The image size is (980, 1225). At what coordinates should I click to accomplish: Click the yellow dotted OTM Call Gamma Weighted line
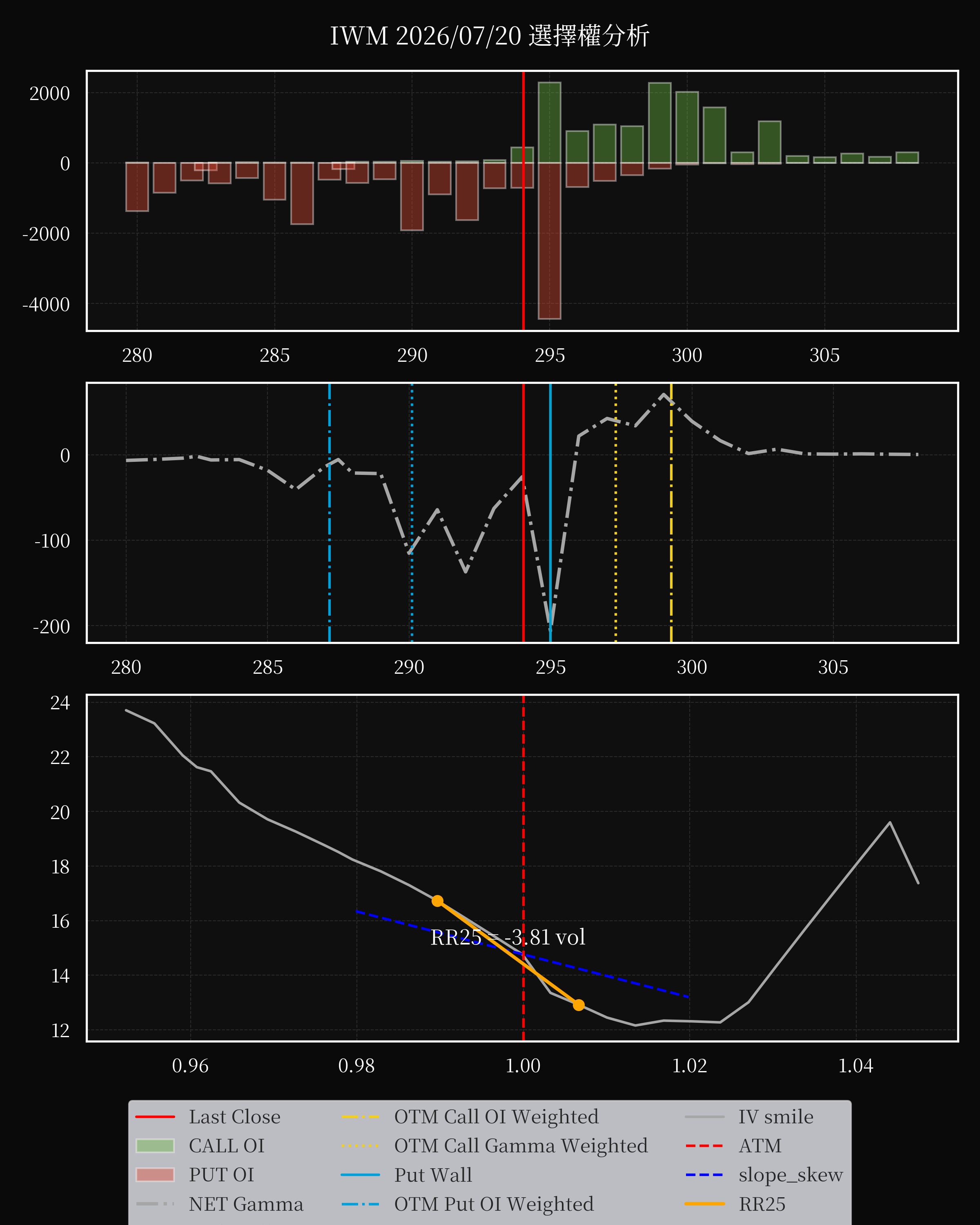click(616, 512)
